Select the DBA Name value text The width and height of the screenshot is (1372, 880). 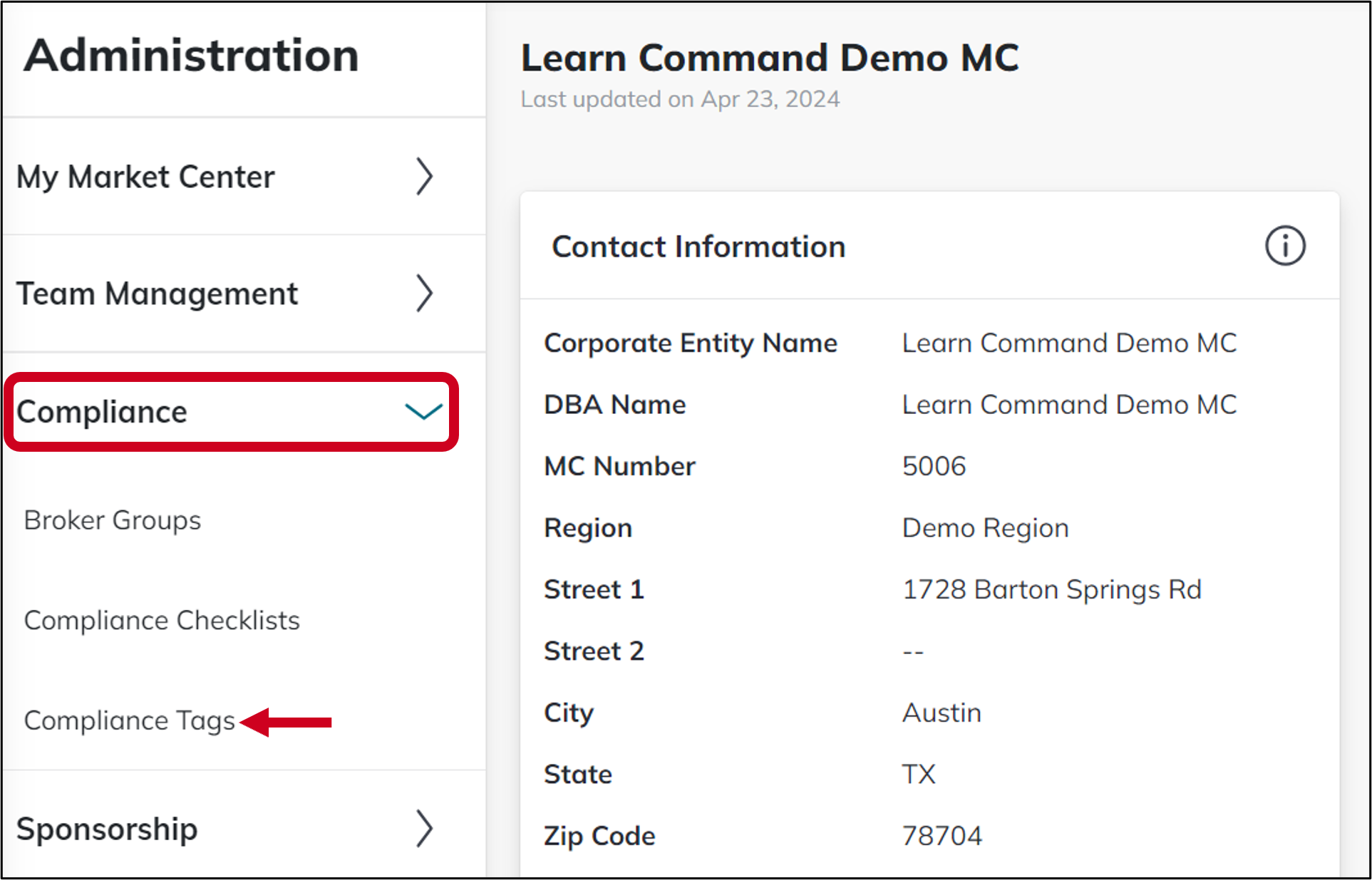click(1069, 405)
